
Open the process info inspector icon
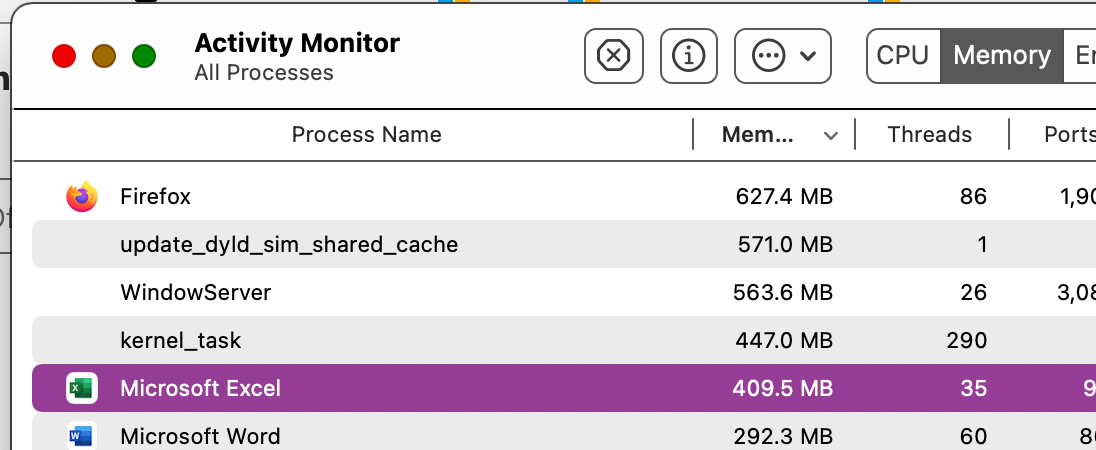click(x=688, y=56)
